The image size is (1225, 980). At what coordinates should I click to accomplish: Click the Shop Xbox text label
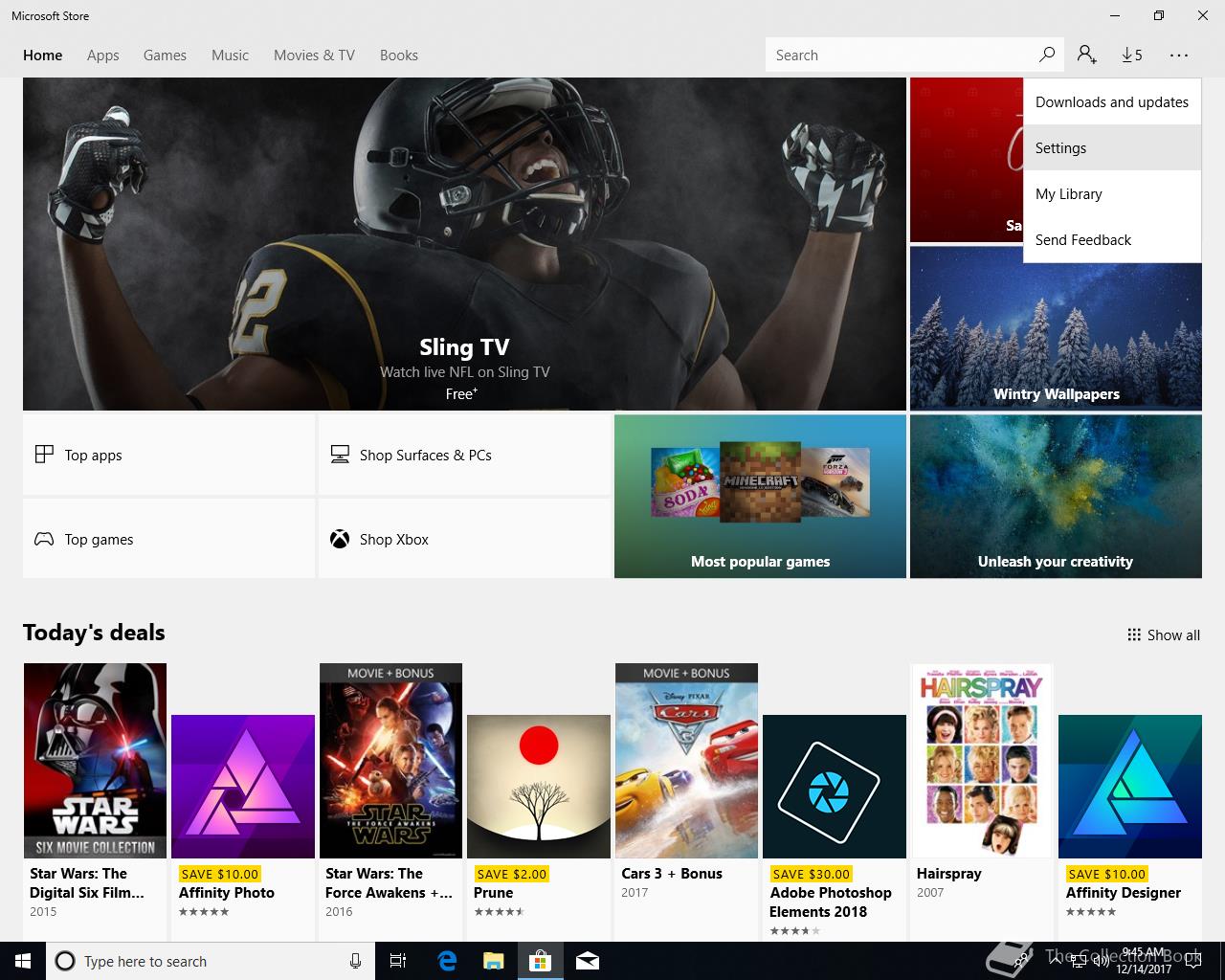click(394, 540)
